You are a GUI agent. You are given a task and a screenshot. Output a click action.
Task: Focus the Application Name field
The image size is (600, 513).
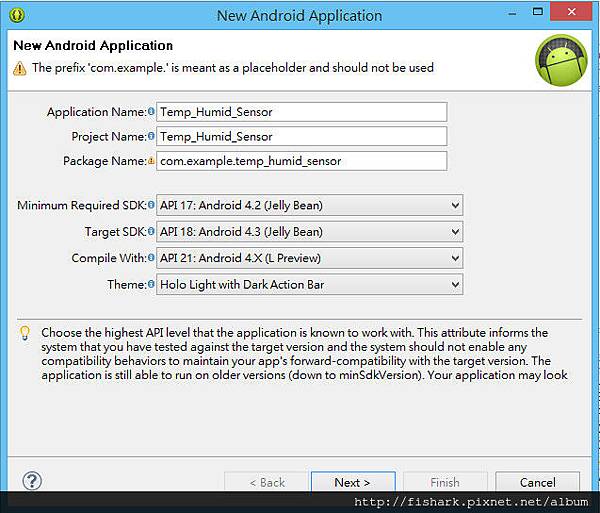pos(302,112)
